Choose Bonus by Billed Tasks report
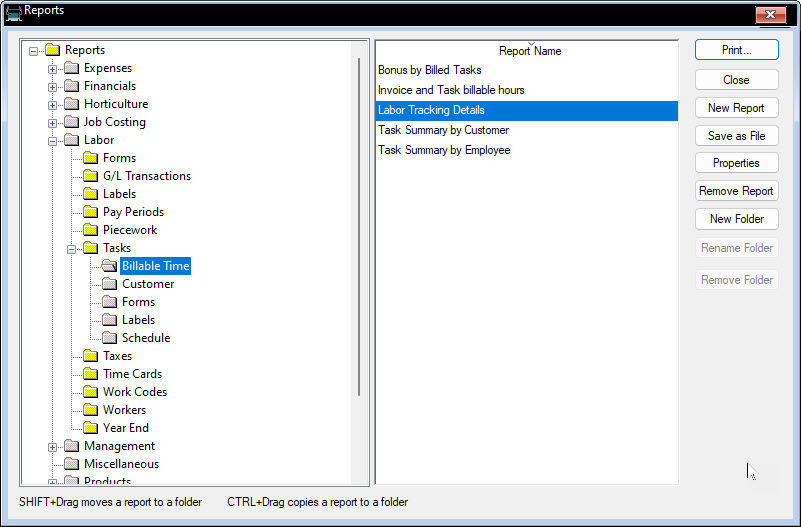Viewport: 801px width, 527px height. click(x=429, y=70)
